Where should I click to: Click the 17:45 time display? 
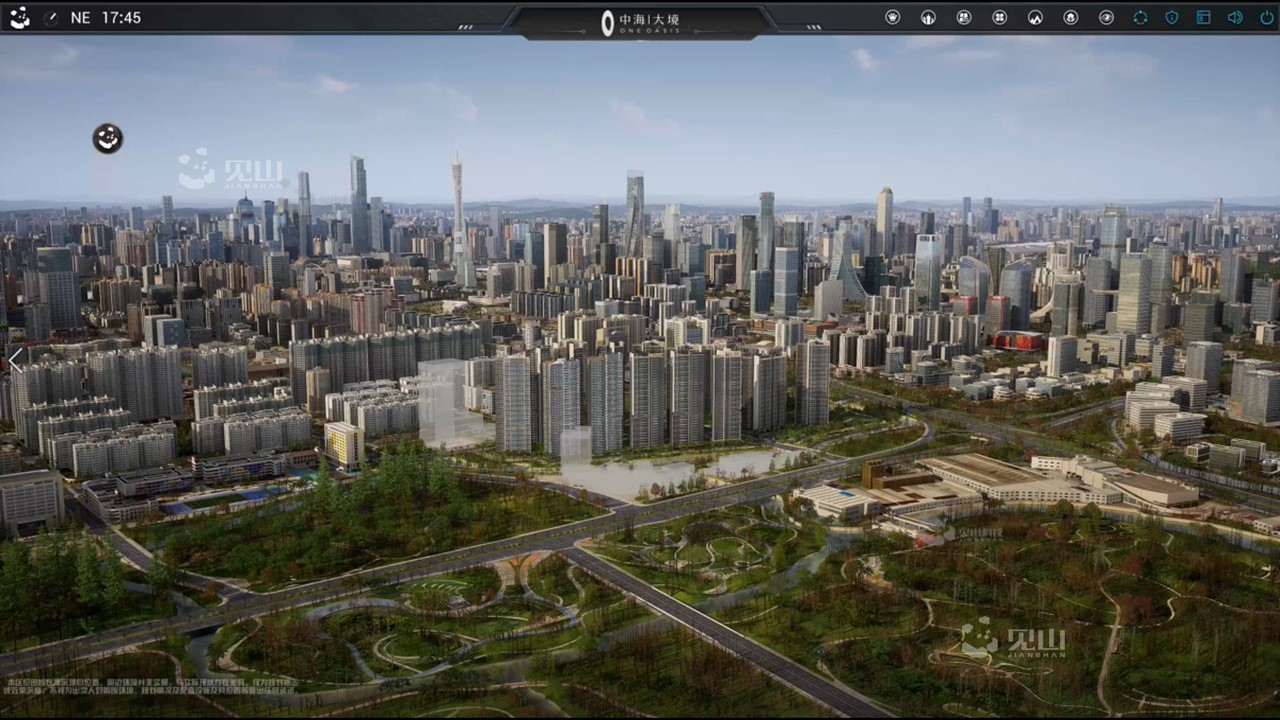tap(121, 18)
